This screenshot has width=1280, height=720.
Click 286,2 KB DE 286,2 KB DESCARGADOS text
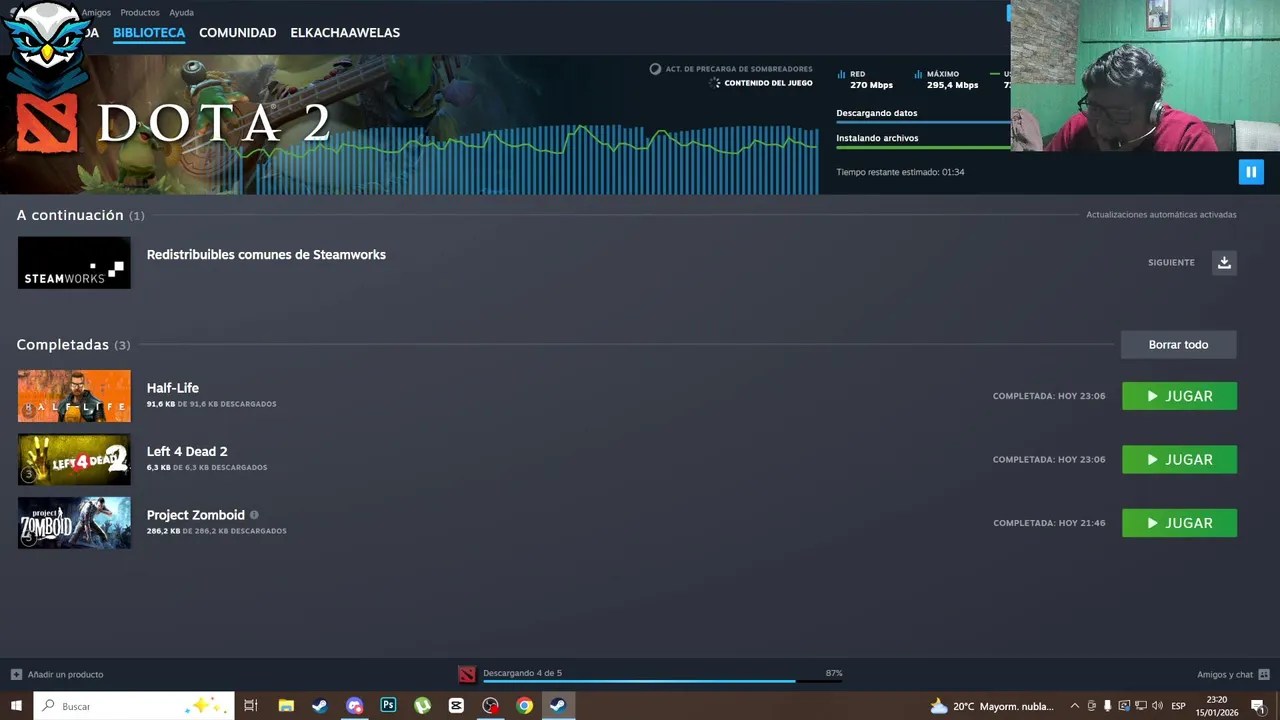pyautogui.click(x=217, y=531)
